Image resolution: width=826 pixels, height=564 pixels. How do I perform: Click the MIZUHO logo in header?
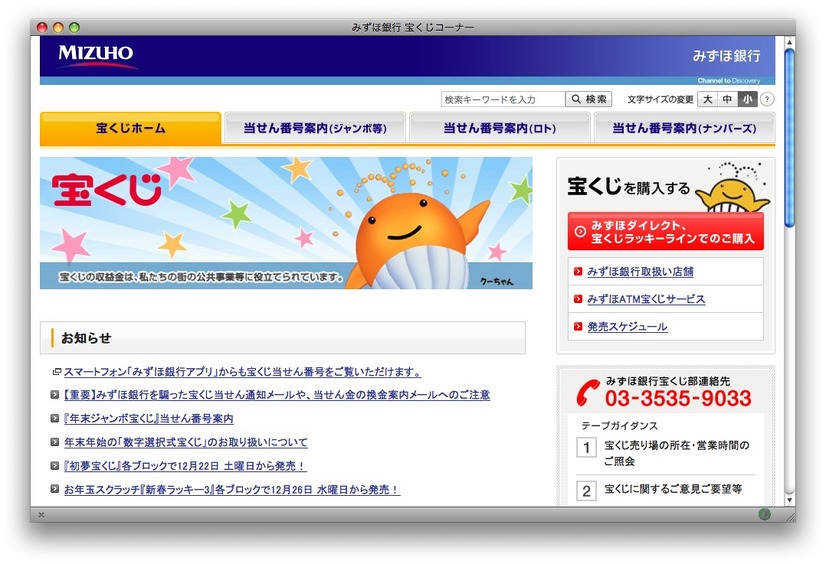pos(96,56)
